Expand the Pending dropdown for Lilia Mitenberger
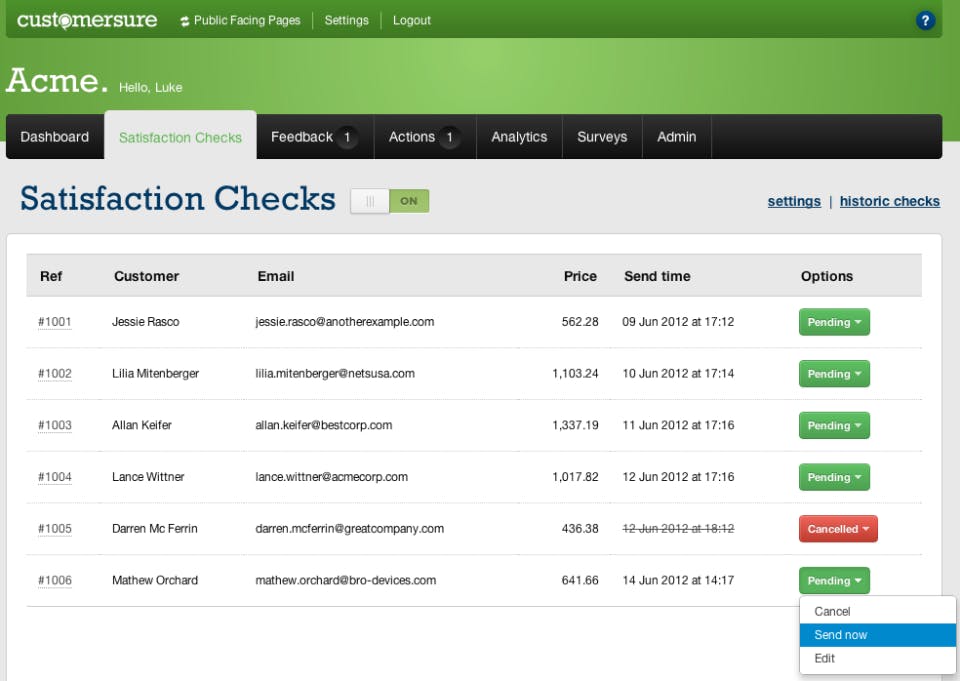The width and height of the screenshot is (960, 681). [x=834, y=374]
